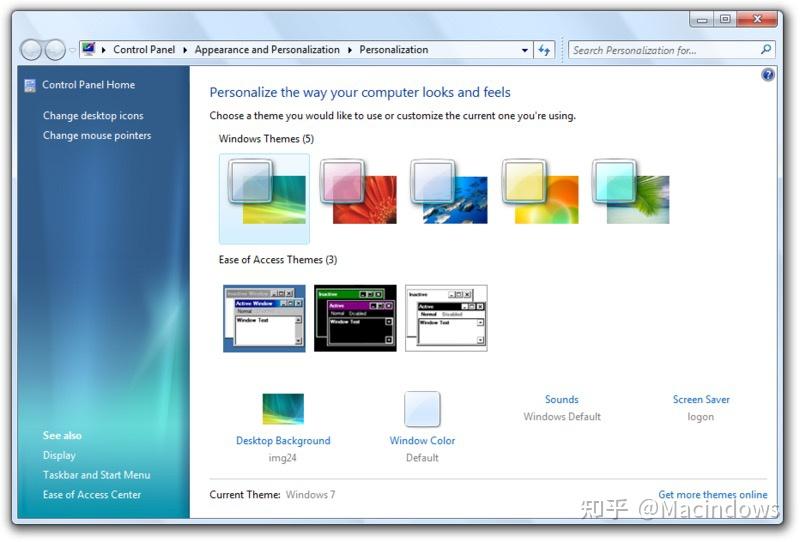800x542 pixels.
Task: Click 'Windows Default' sounds value
Action: [562, 417]
